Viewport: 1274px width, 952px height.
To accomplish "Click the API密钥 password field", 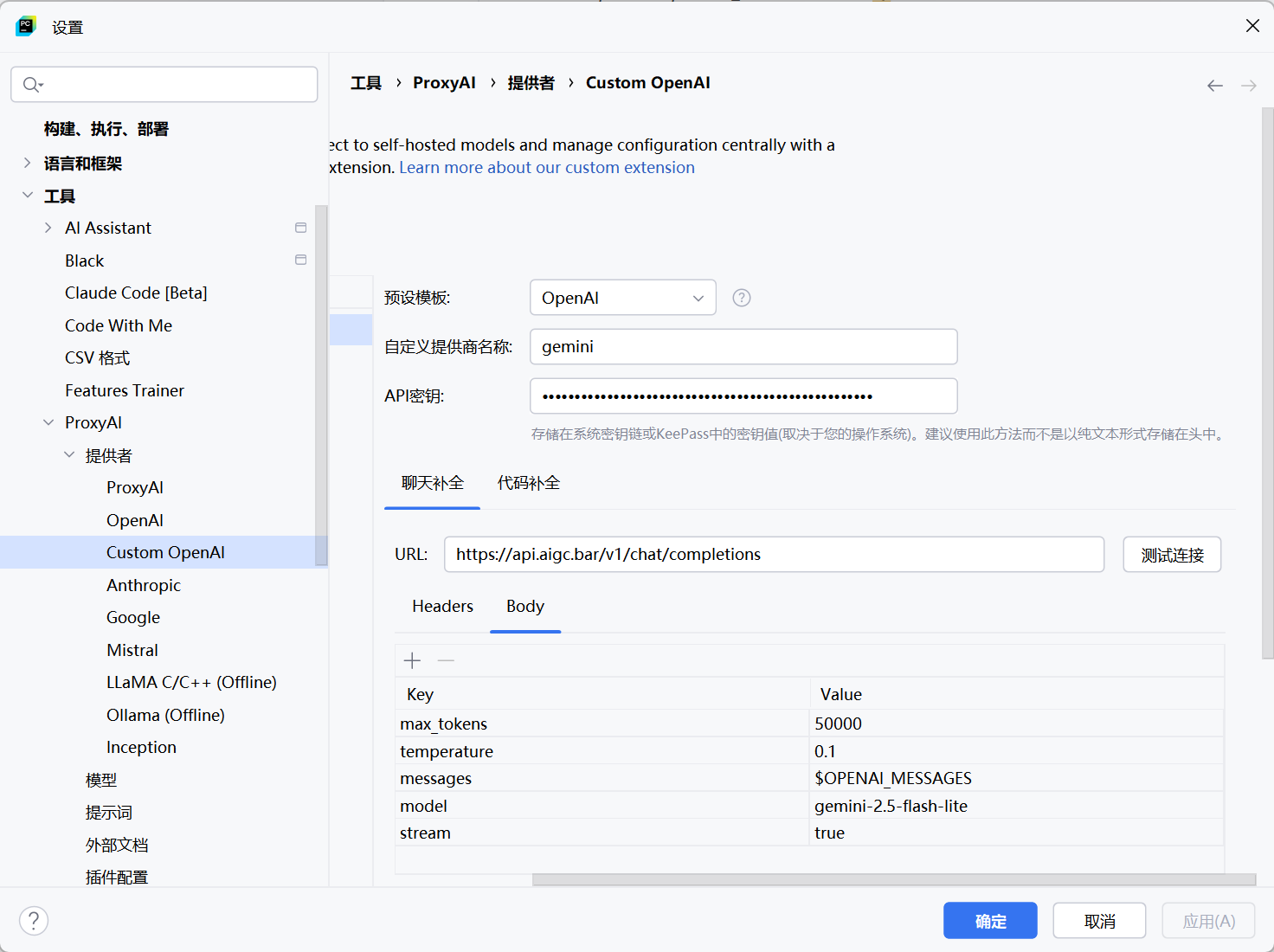I will [x=743, y=396].
